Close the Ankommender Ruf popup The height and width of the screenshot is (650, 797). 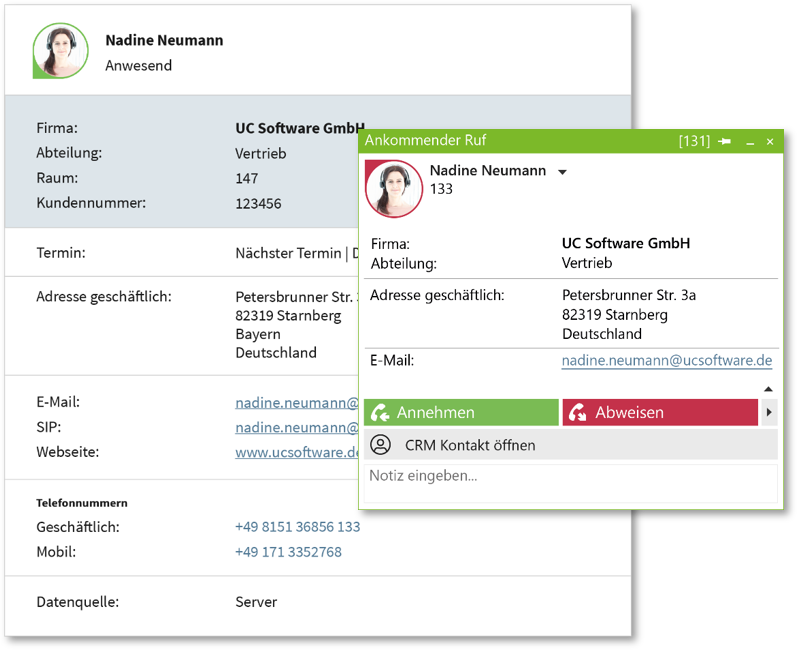pyautogui.click(x=770, y=142)
